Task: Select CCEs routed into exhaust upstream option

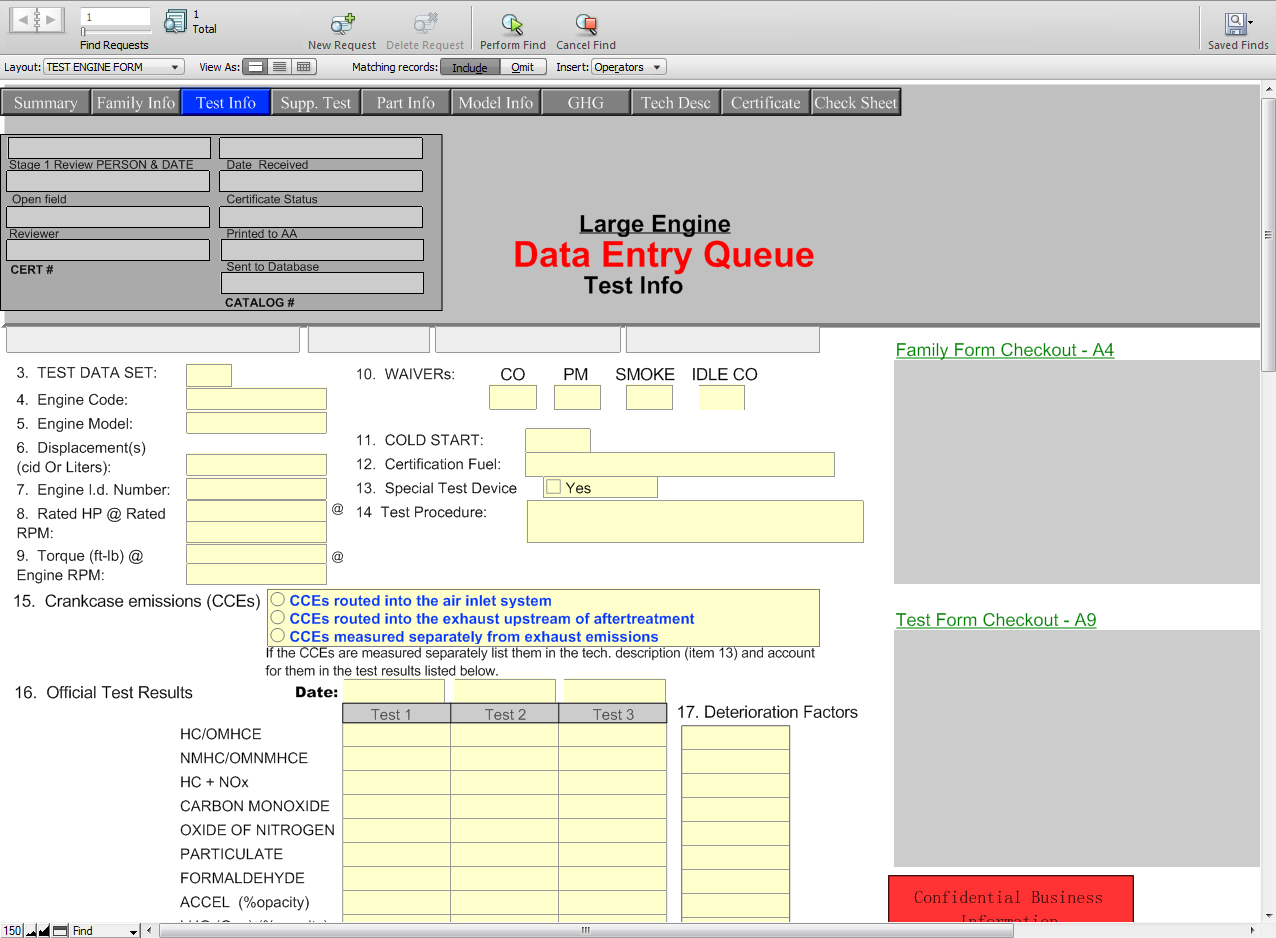Action: tap(278, 618)
